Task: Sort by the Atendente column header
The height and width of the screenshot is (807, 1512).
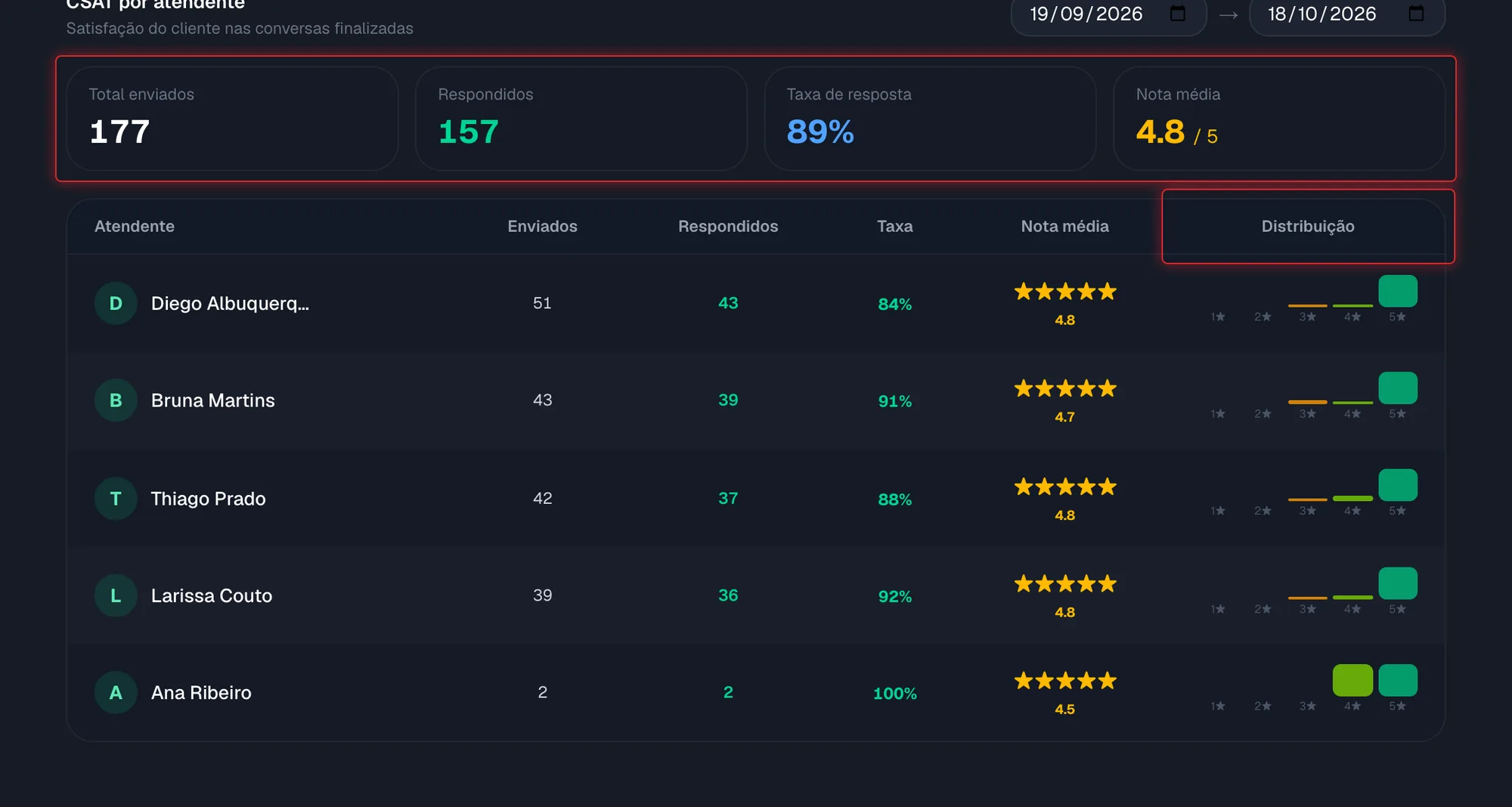Action: (x=135, y=227)
